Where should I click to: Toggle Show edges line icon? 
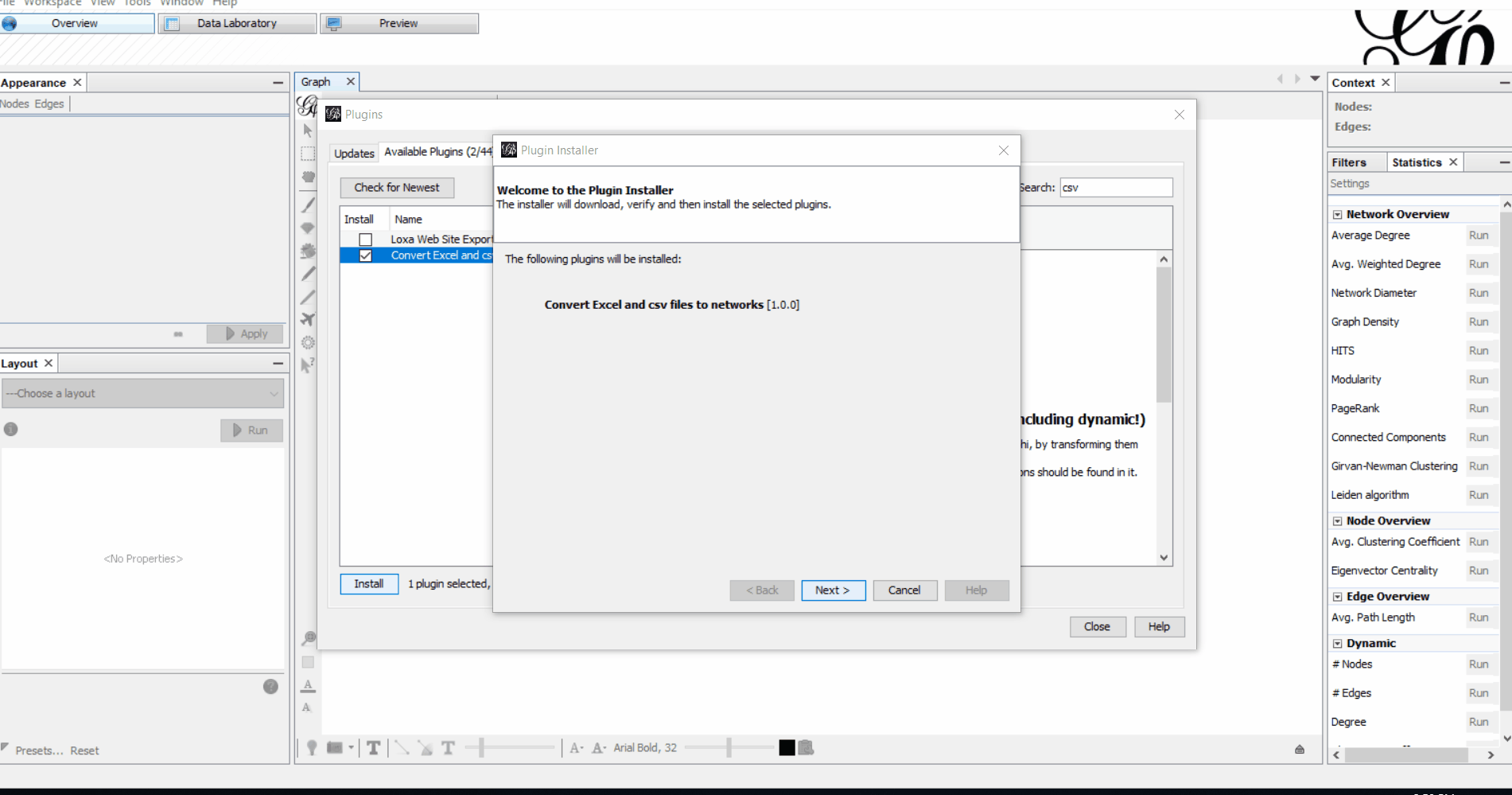[x=402, y=747]
